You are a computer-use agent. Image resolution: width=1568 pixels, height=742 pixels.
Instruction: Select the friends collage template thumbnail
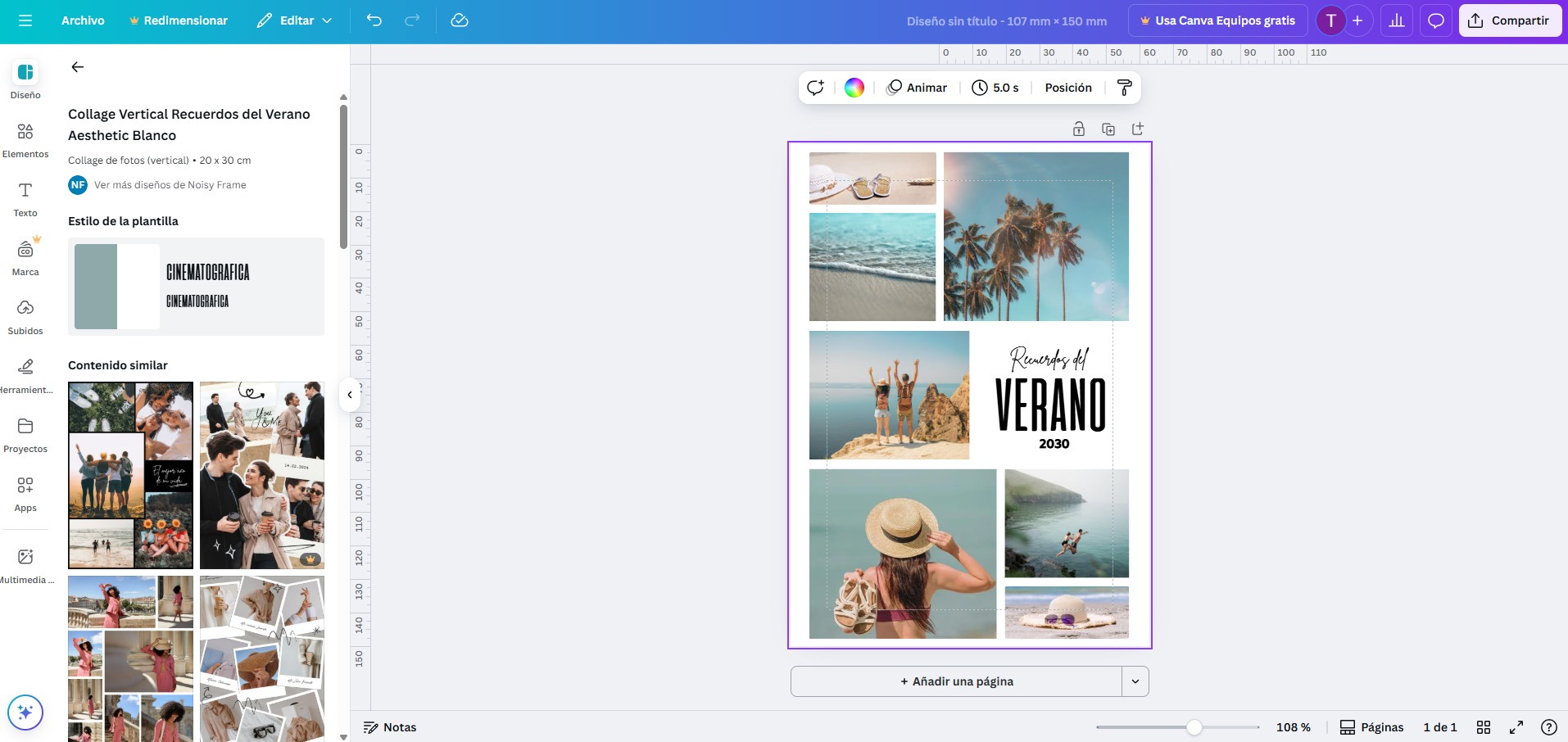131,475
